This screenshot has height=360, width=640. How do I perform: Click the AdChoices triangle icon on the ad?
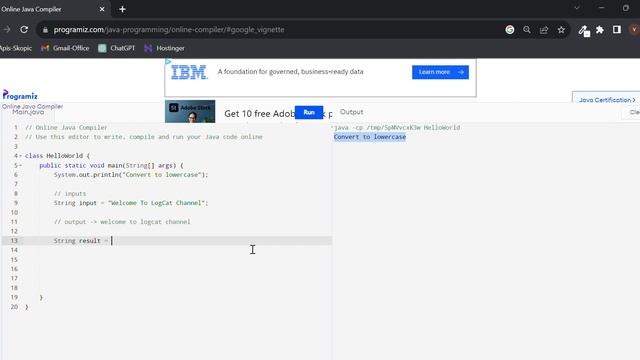coord(168,62)
